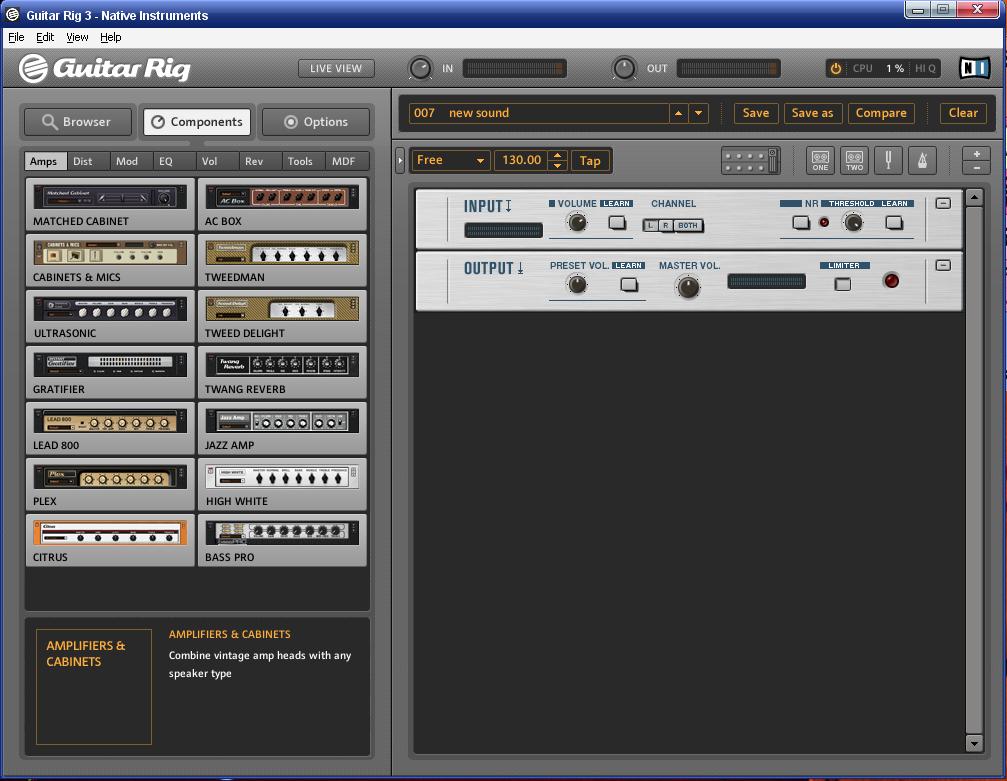Increase tempo with up stepper
Viewport: 1007px width, 781px height.
(557, 155)
